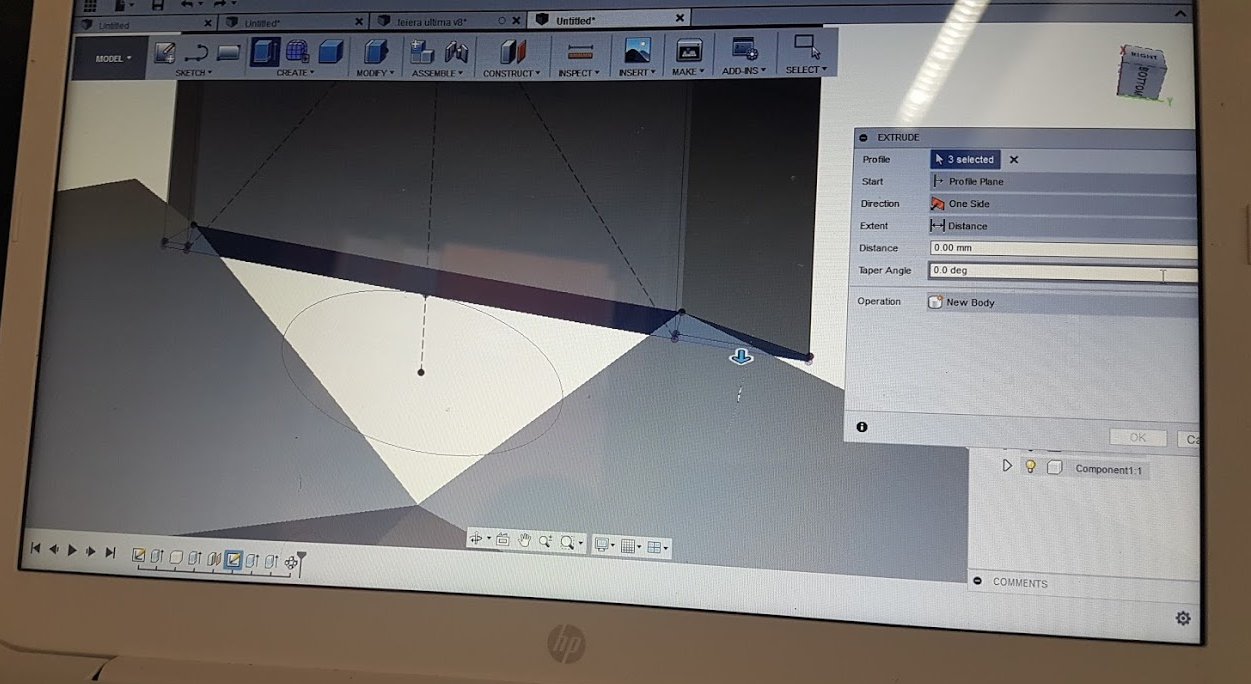Open the Direction One Side dropdown

(x=1063, y=204)
